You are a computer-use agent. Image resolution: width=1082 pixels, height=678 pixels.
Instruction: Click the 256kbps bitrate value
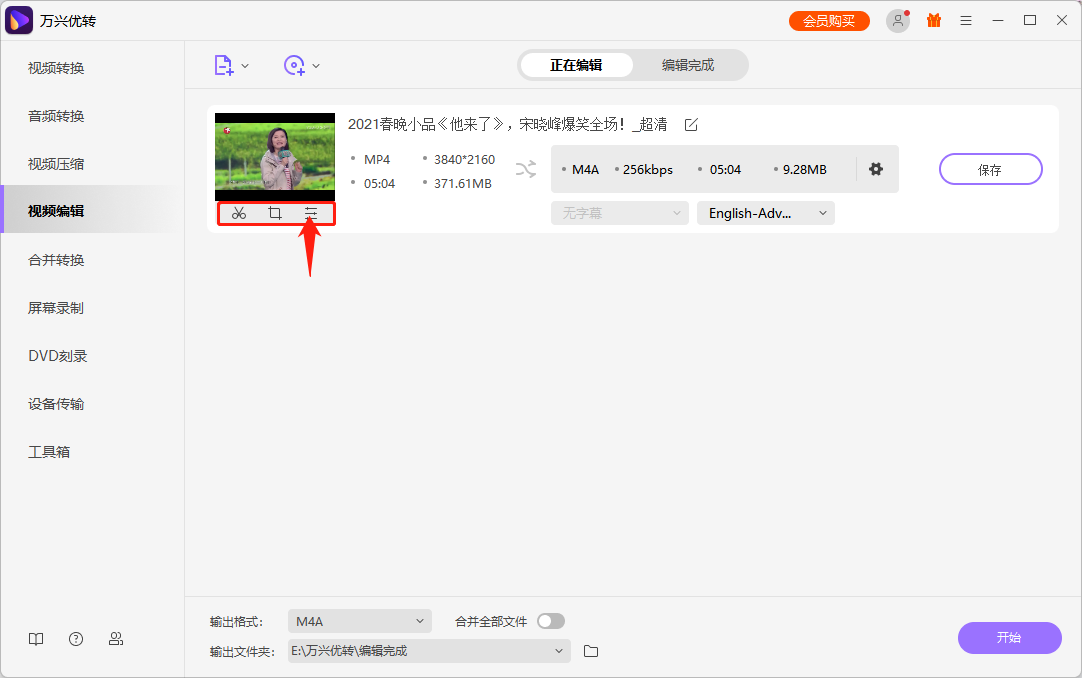(x=647, y=170)
